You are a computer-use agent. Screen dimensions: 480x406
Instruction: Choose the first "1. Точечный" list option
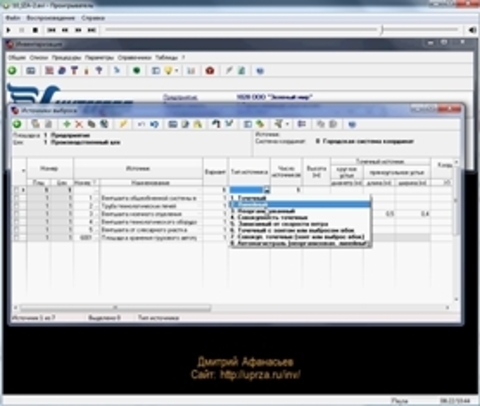pos(248,198)
